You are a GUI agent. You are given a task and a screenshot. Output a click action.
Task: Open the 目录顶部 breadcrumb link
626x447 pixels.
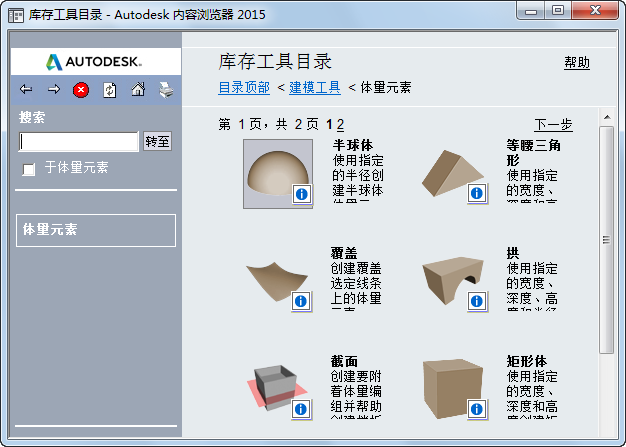click(x=244, y=87)
